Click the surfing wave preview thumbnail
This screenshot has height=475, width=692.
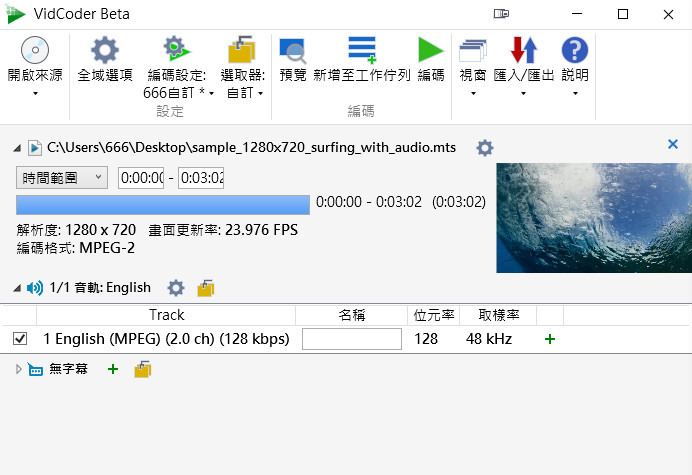pos(594,218)
